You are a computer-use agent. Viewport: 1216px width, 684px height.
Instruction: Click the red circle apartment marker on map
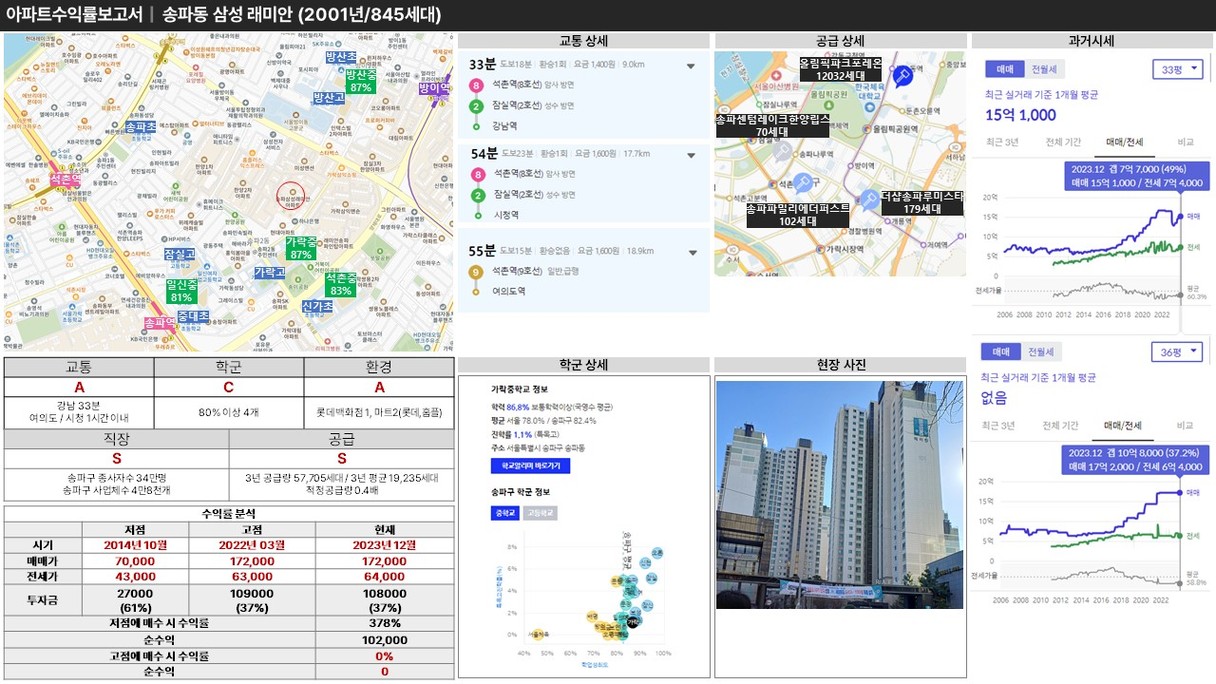[291, 196]
